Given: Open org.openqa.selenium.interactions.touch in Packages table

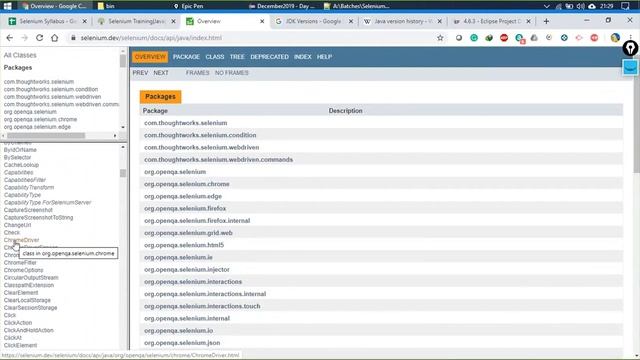Looking at the screenshot, I should tap(202, 306).
